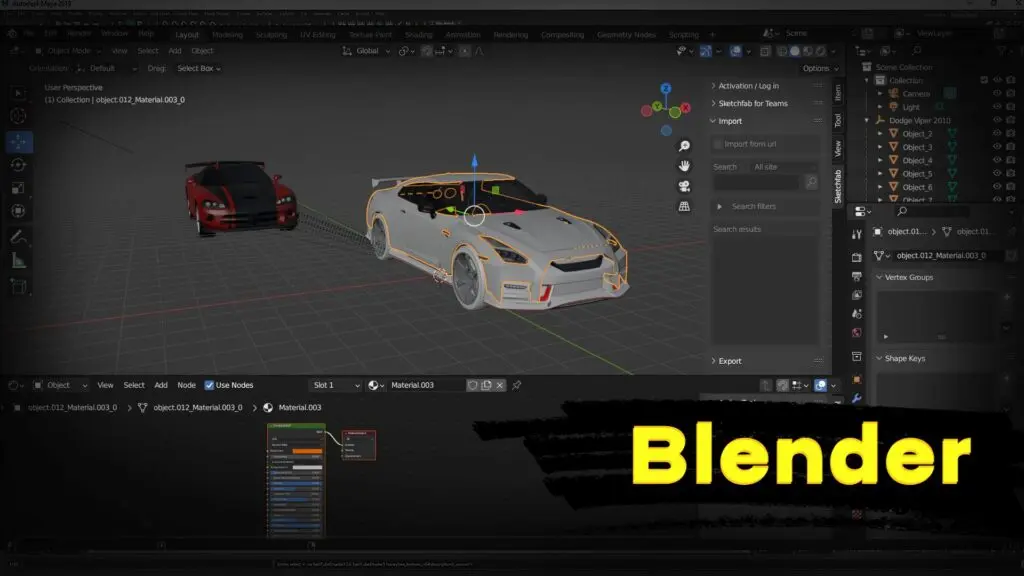Viewport: 1024px width, 576px height.
Task: Open the View Layer properties tab
Action: (x=856, y=295)
